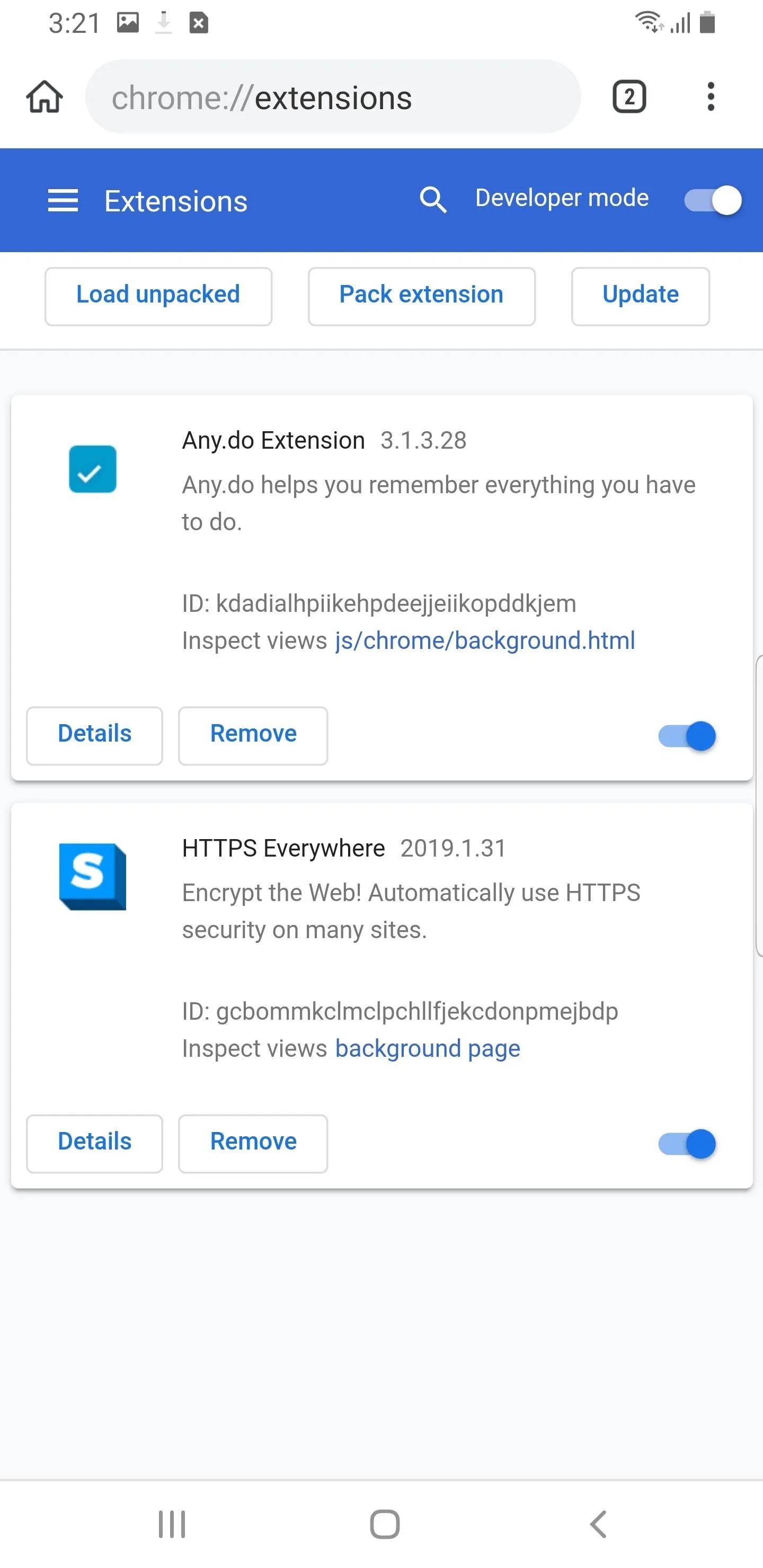Tap the Any.do Extension checkmark icon
Screen dimensions: 763x1568
pos(93,469)
